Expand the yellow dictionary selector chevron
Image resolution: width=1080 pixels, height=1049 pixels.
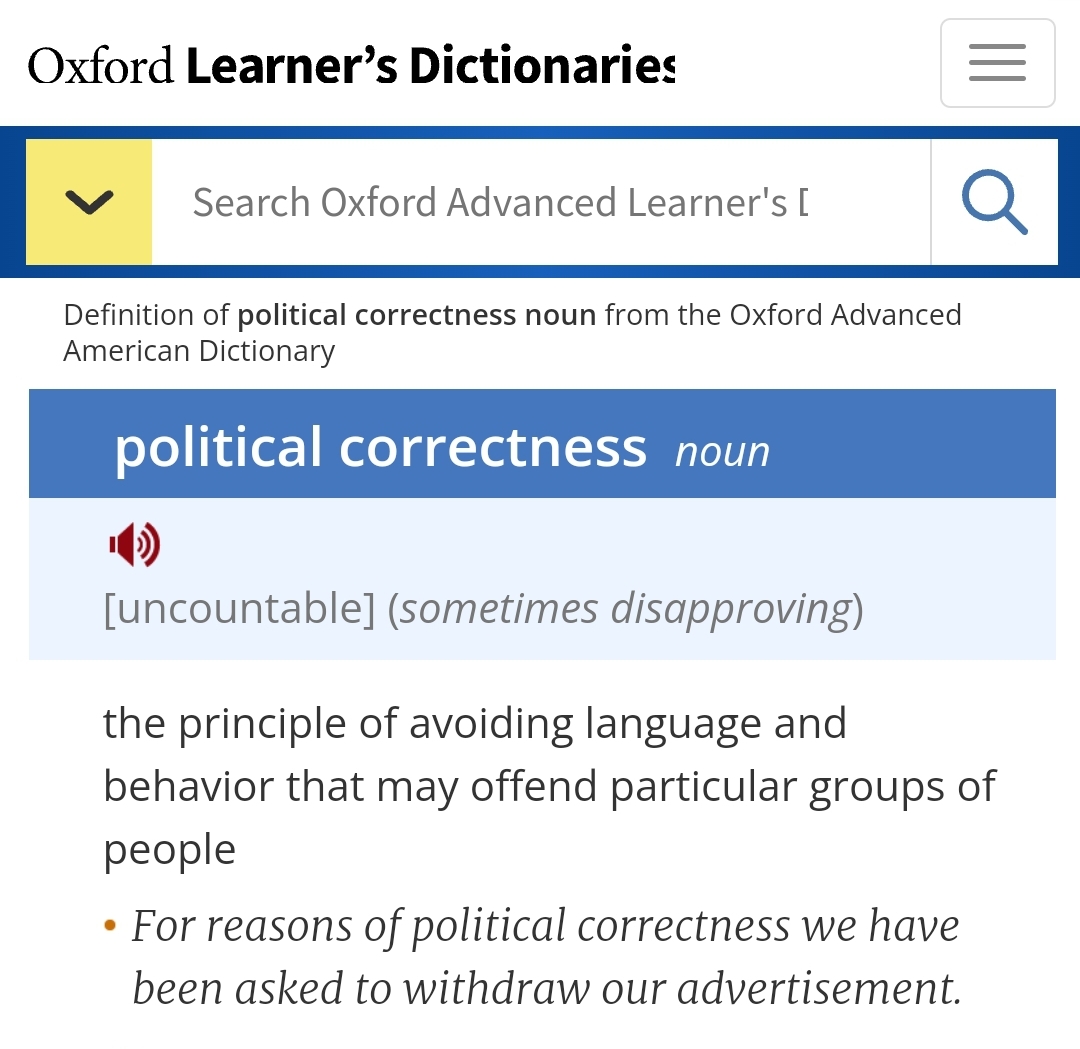click(x=89, y=202)
